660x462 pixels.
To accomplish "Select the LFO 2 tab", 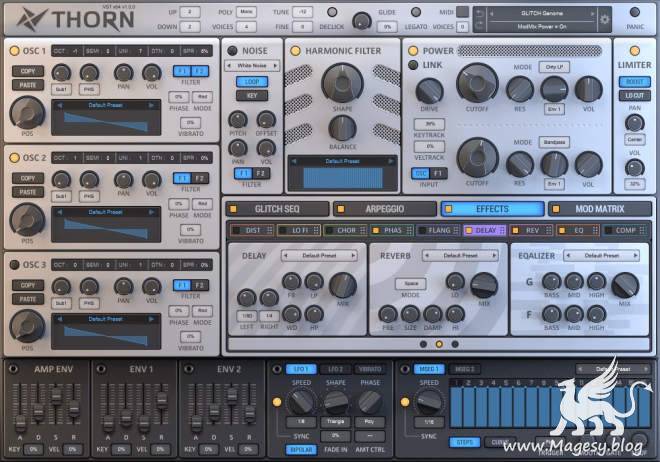I will (x=335, y=369).
